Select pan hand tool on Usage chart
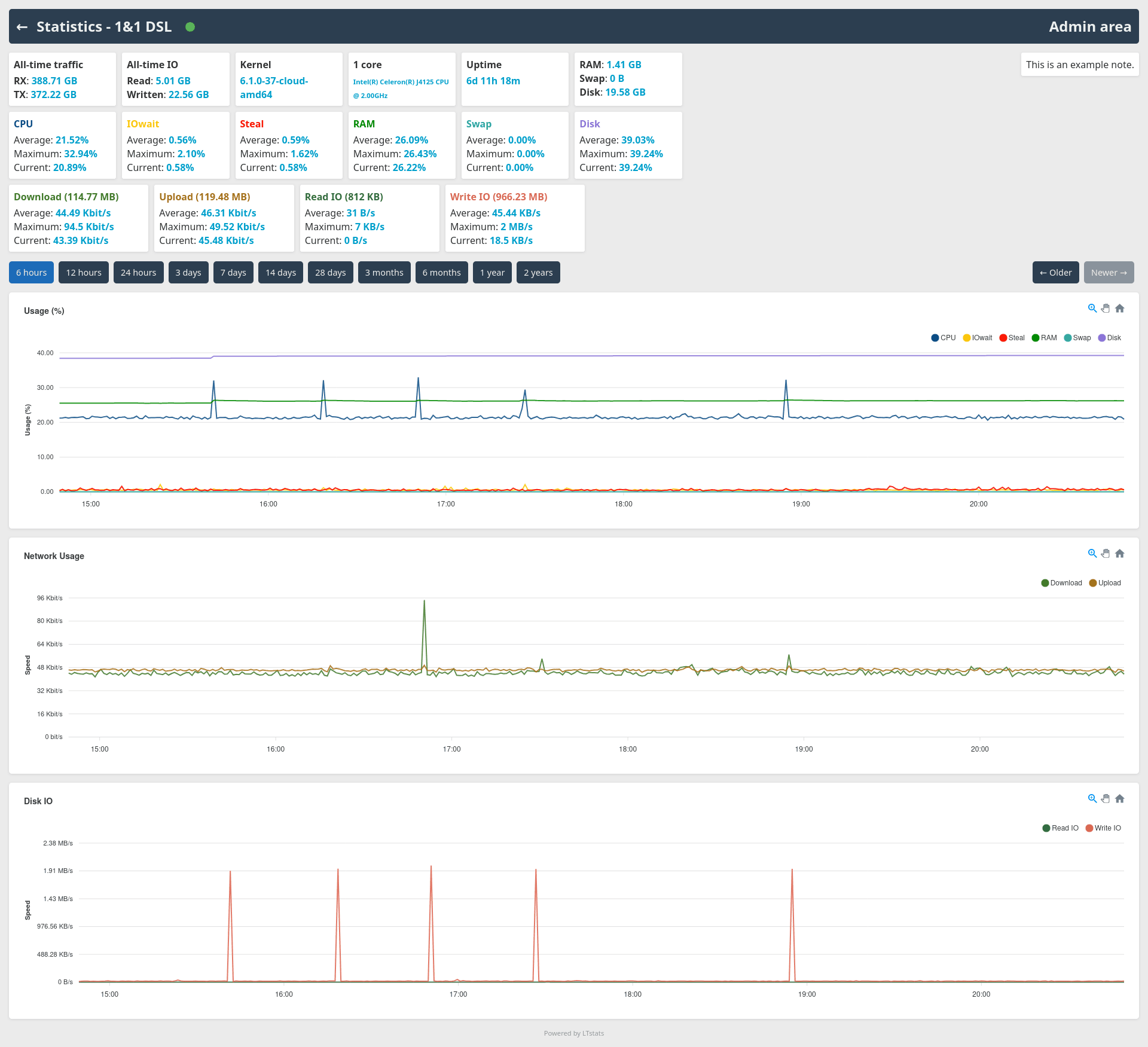The width and height of the screenshot is (1148, 1047). (1106, 309)
